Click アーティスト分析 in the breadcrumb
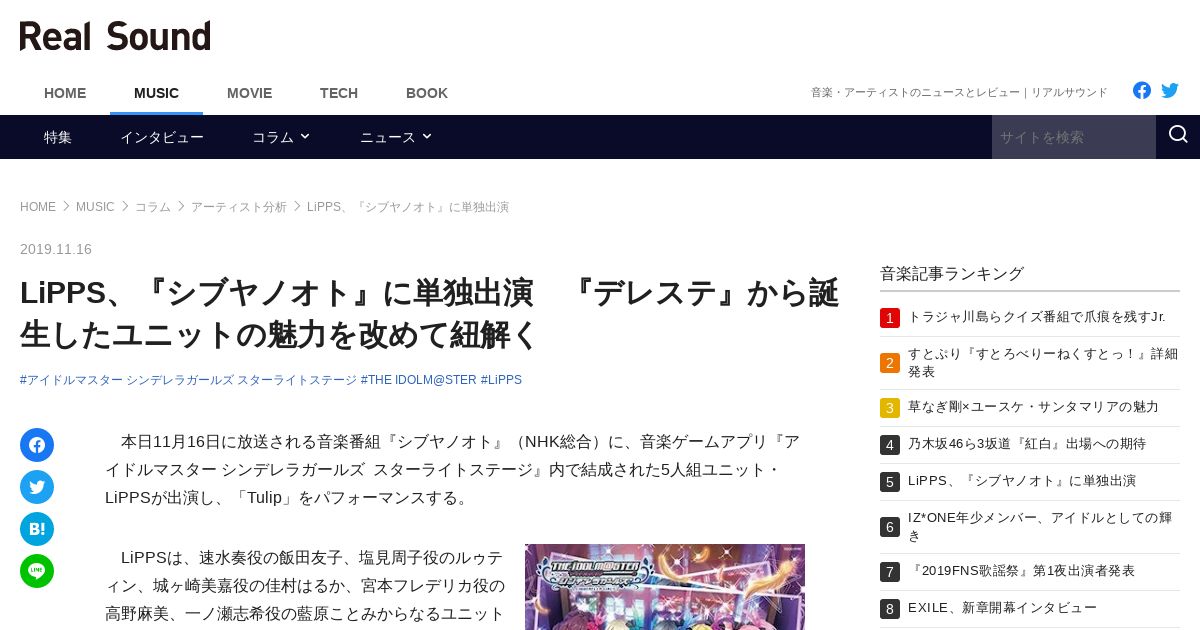The height and width of the screenshot is (630, 1200). [x=239, y=207]
